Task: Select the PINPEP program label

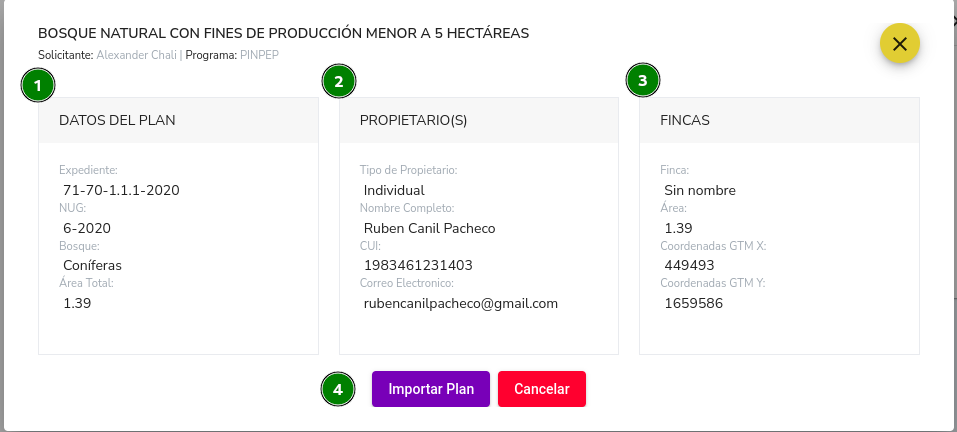Action: coord(259,55)
